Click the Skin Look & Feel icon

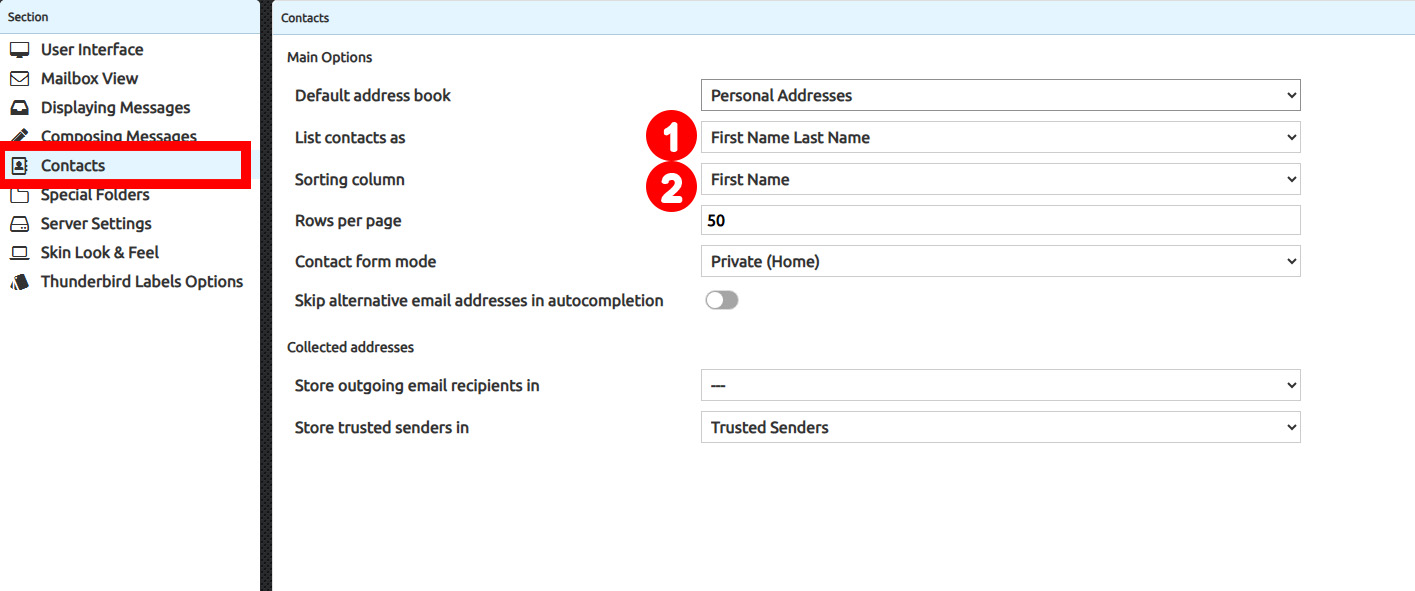click(x=19, y=253)
